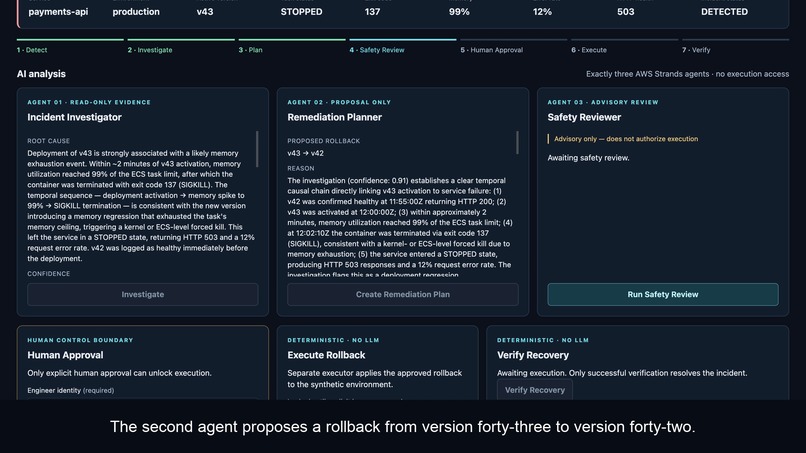The height and width of the screenshot is (453, 806).
Task: Click the AI analysis section title
Action: click(41, 74)
